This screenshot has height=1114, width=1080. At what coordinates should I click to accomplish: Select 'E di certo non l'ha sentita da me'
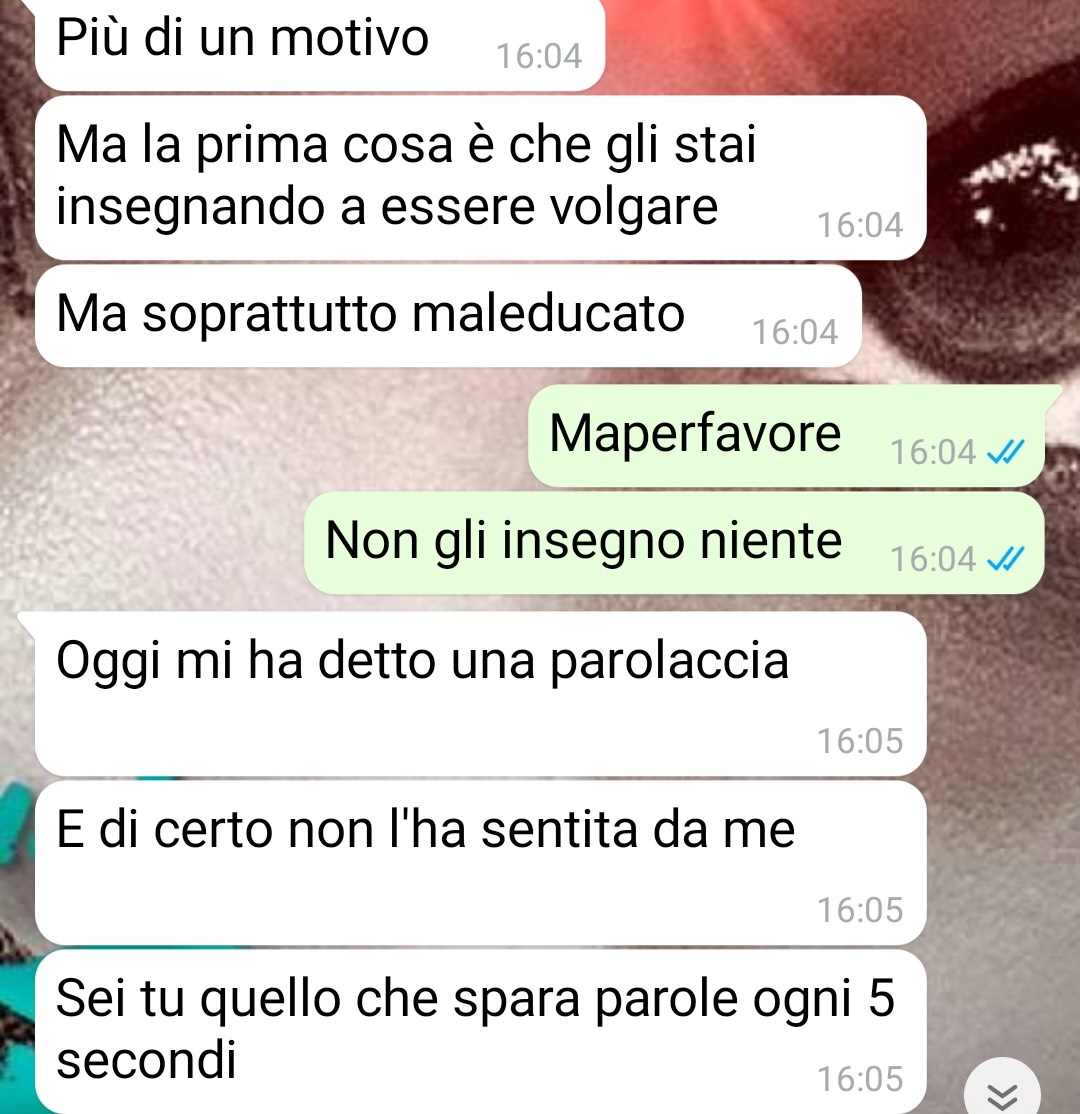pos(480,862)
